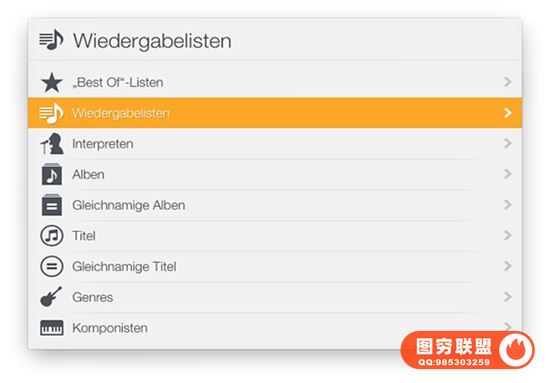This screenshot has height=383, width=550.
Task: Click the orange flame badge logo
Action: [516, 349]
